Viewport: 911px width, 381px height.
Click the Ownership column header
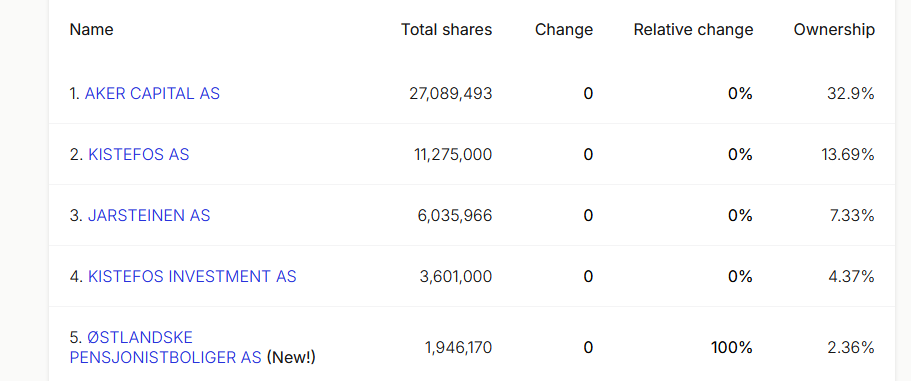(834, 30)
